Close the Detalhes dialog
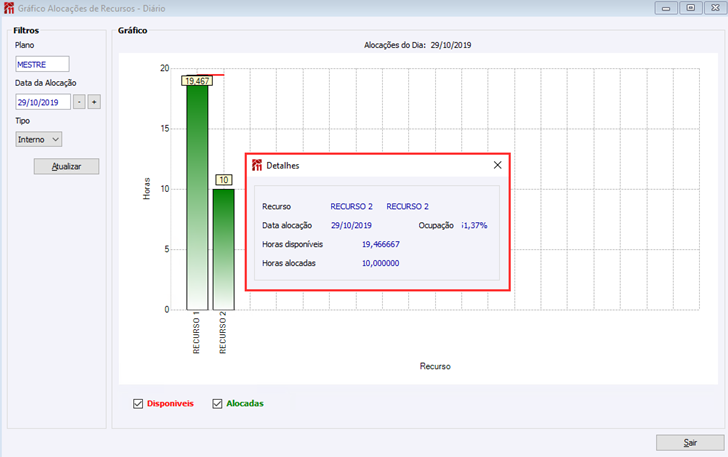The height and width of the screenshot is (457, 728). tap(497, 165)
